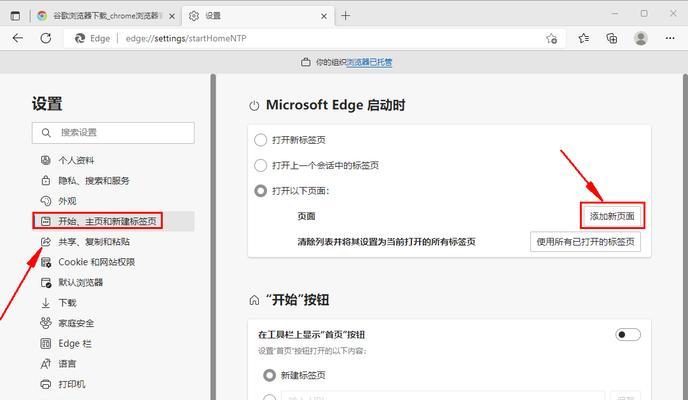Reload the page with the Refresh icon
This screenshot has height=400, width=688.
pos(46,38)
